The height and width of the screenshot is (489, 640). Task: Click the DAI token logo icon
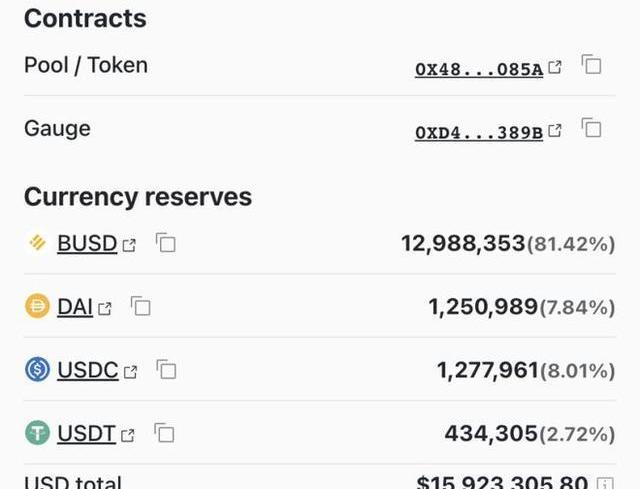(x=37, y=307)
